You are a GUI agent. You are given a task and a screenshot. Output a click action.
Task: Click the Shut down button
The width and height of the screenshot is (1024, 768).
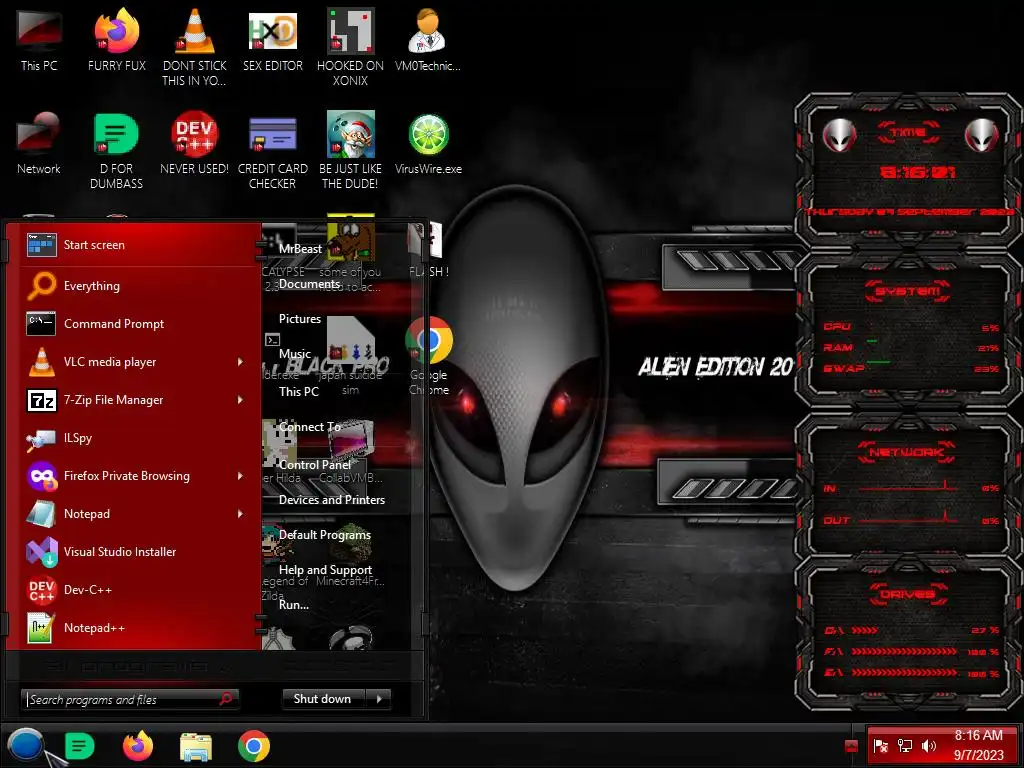(325, 699)
